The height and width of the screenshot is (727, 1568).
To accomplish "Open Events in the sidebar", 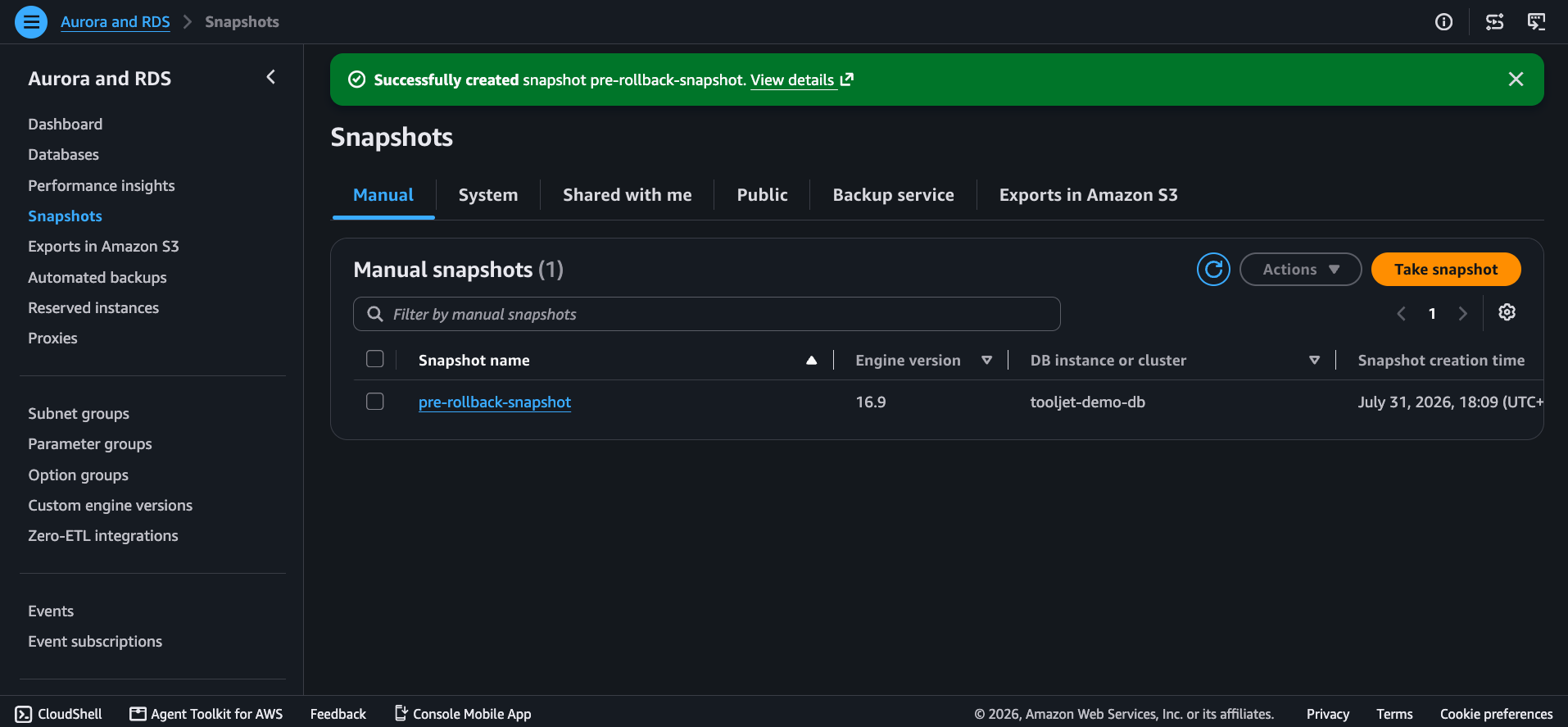I will [51, 611].
